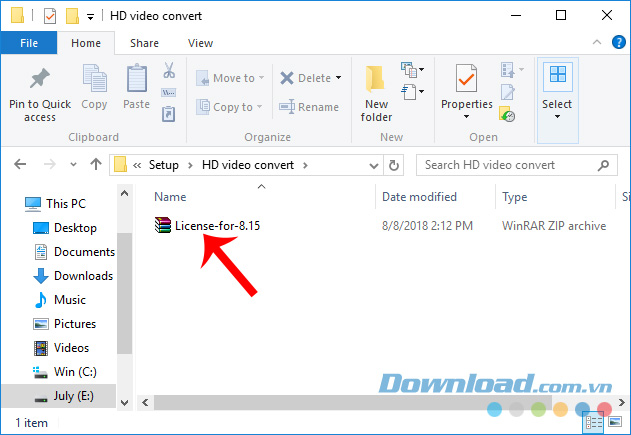
Task: Open the Customize Quick Access Toolbar dropdown
Action: coord(91,17)
